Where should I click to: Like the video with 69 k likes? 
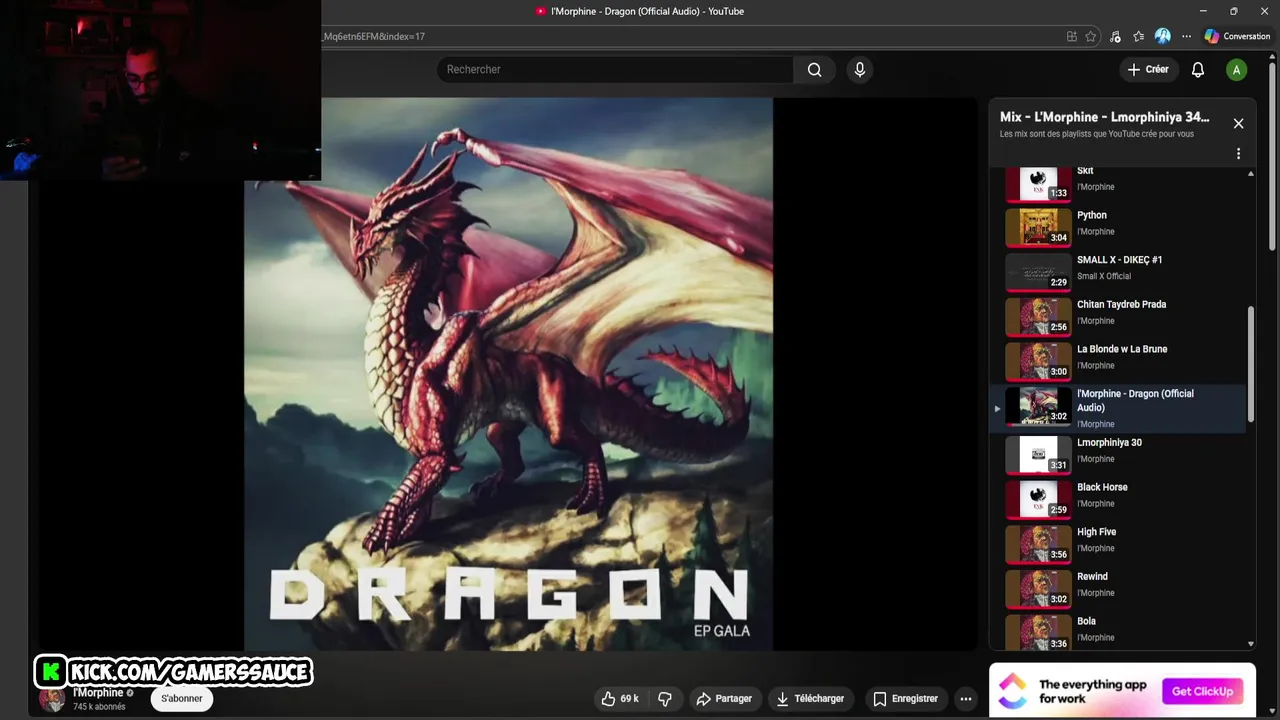pos(620,699)
